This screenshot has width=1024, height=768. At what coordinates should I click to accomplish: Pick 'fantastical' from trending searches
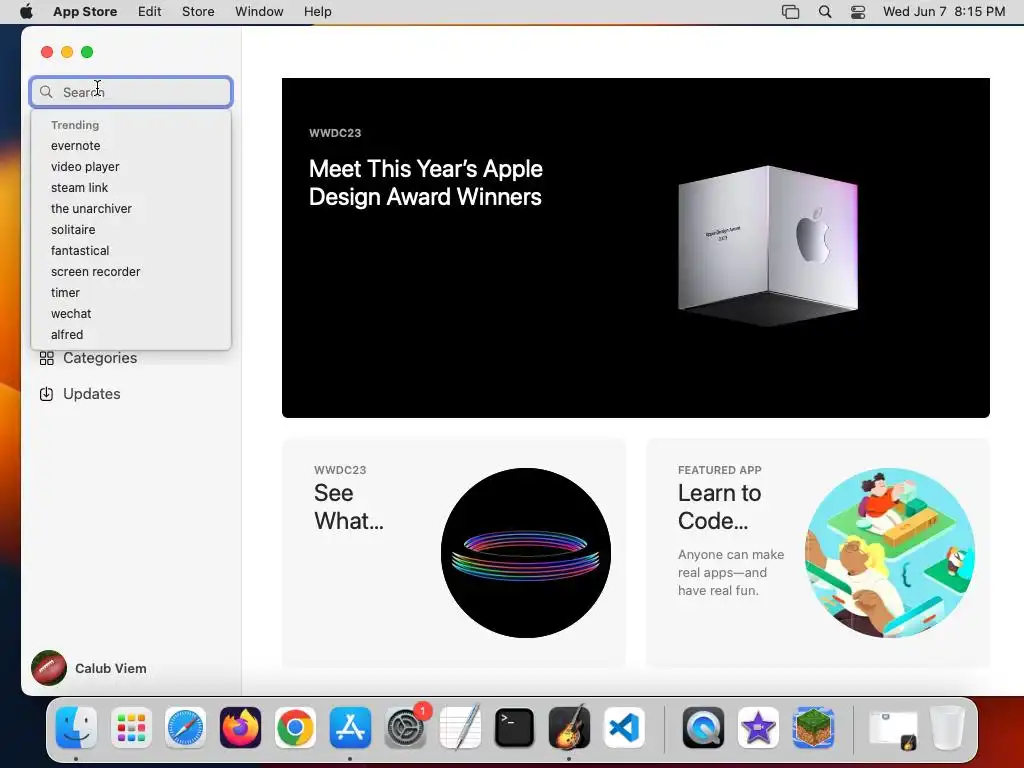click(80, 250)
